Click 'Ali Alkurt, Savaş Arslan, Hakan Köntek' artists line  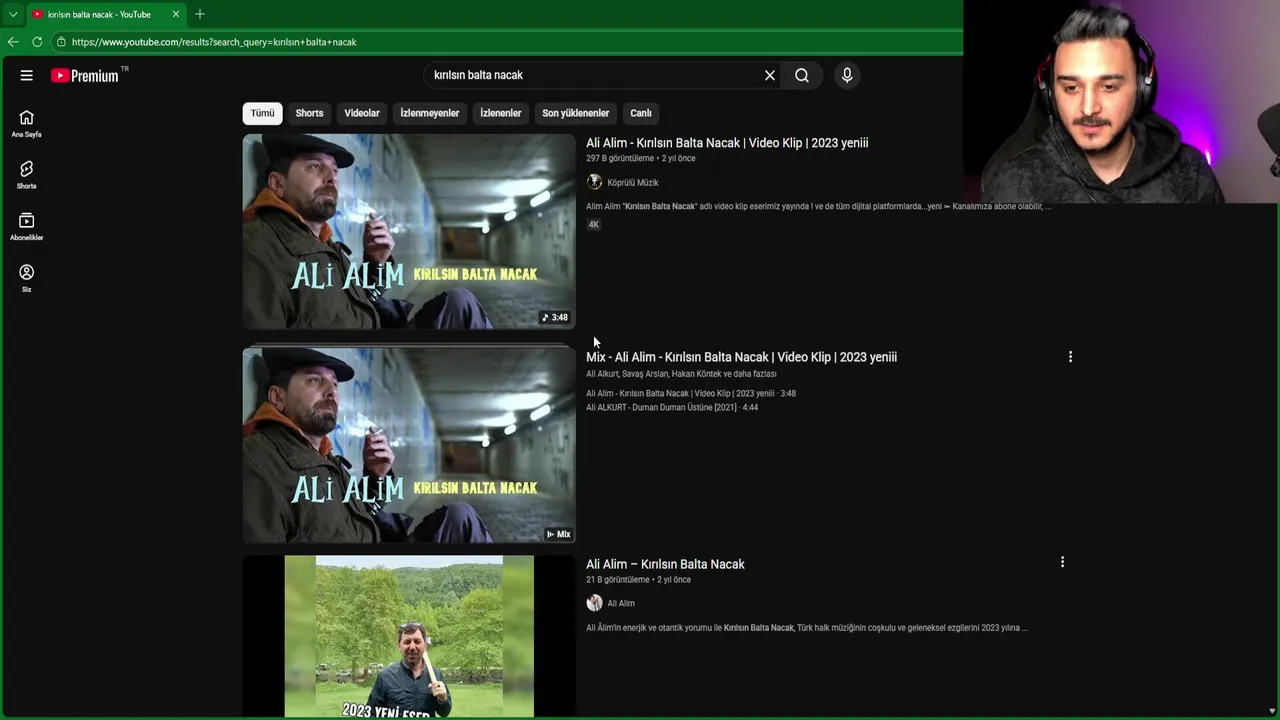(x=681, y=374)
